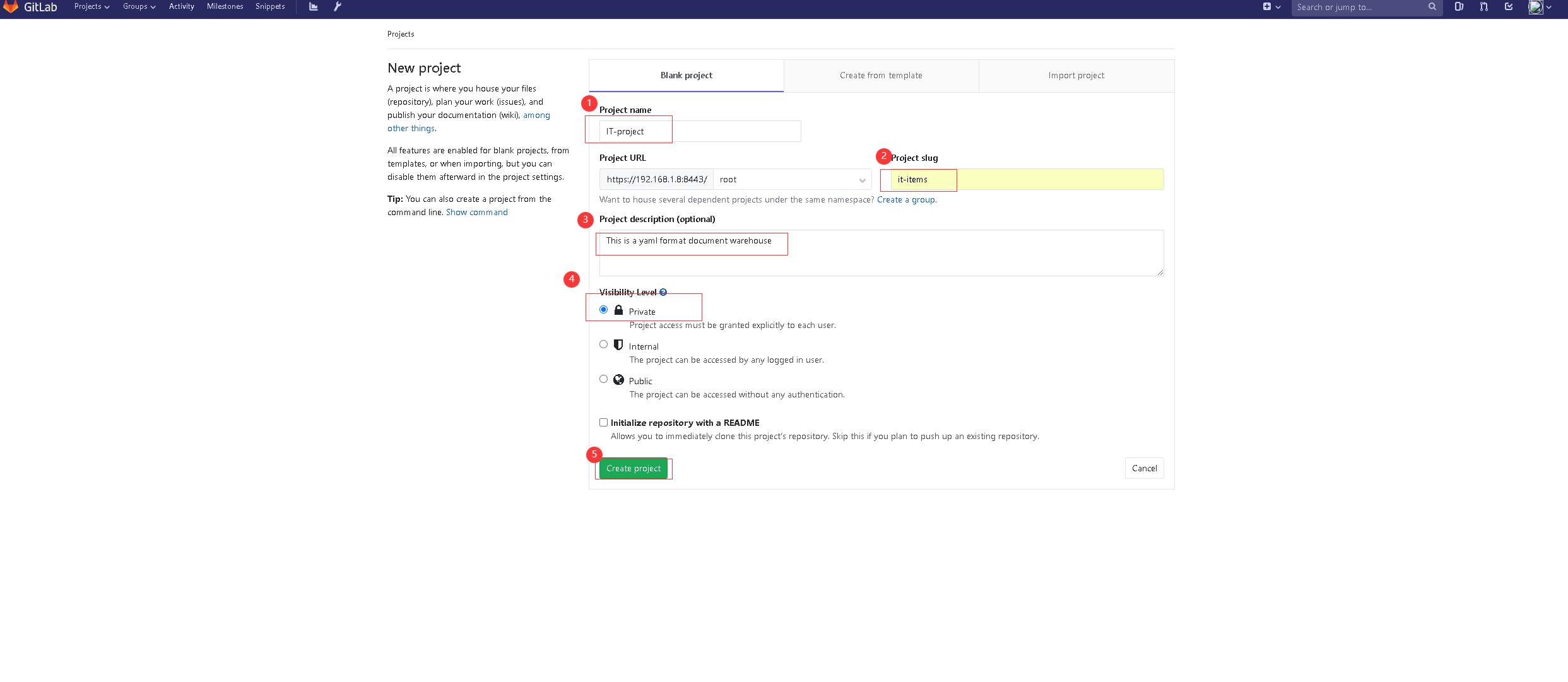Image resolution: width=1568 pixels, height=682 pixels.
Task: Click the Visibility Level help question icon
Action: coord(663,292)
